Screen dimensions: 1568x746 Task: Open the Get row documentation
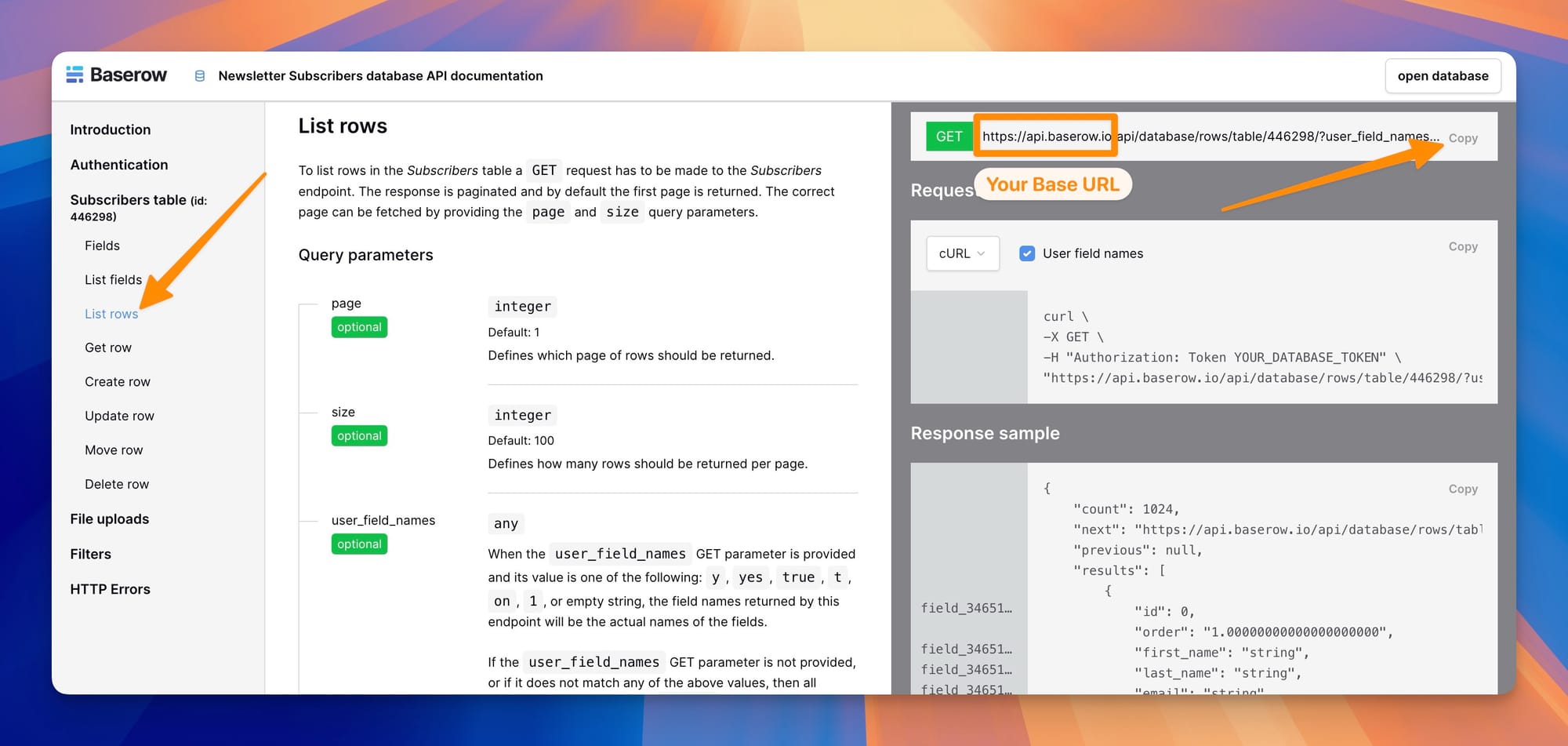(107, 348)
